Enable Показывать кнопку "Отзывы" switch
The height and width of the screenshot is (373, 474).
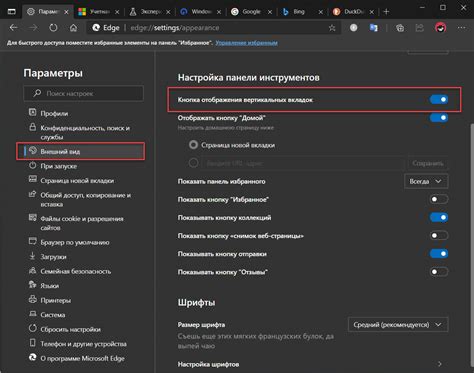pyautogui.click(x=439, y=272)
